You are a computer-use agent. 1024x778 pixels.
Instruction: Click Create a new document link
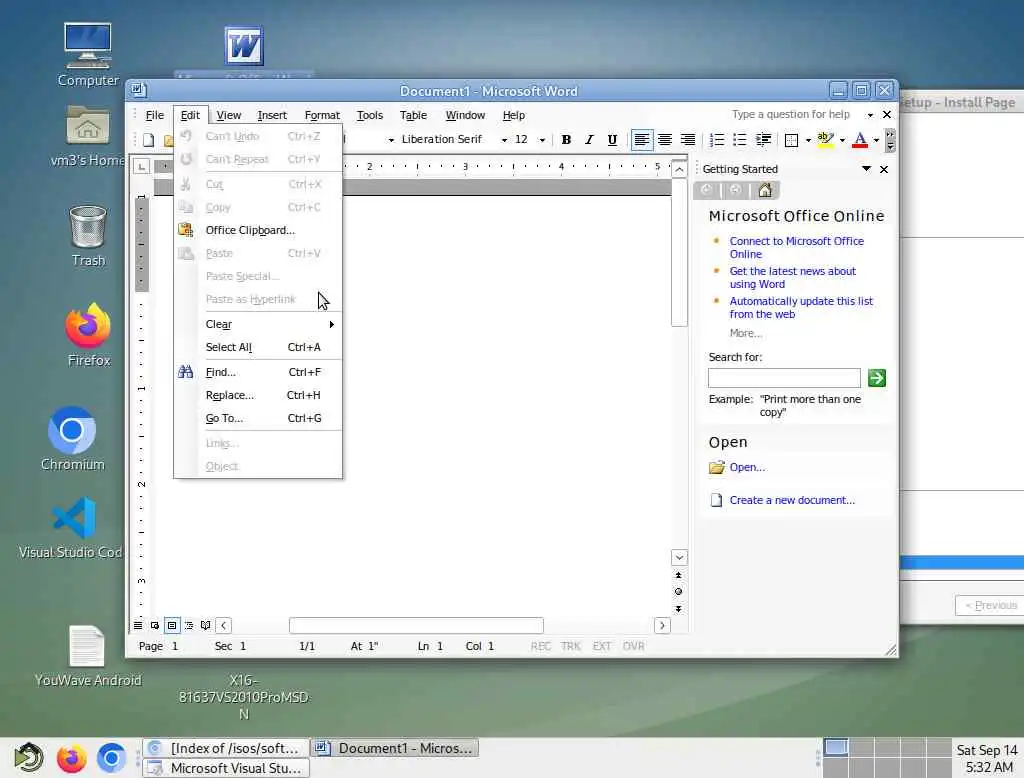[x=792, y=500]
